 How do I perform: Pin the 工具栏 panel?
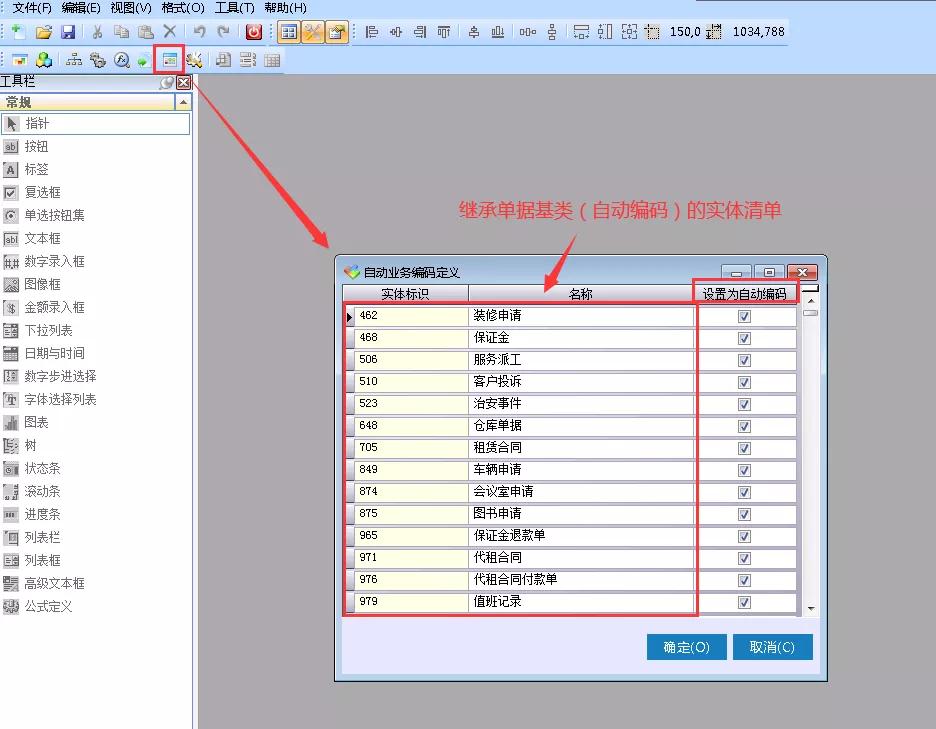pos(168,82)
